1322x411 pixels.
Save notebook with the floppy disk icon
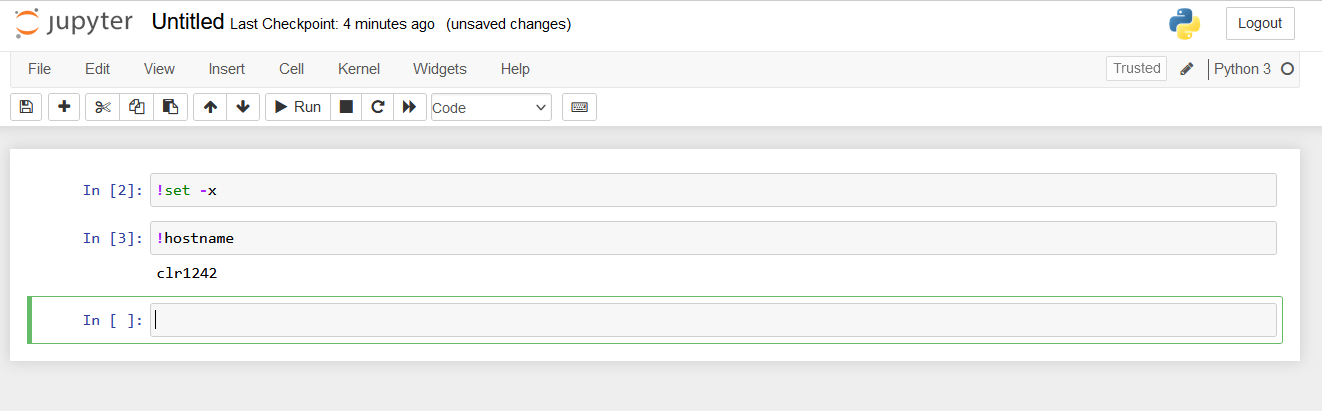(26, 107)
